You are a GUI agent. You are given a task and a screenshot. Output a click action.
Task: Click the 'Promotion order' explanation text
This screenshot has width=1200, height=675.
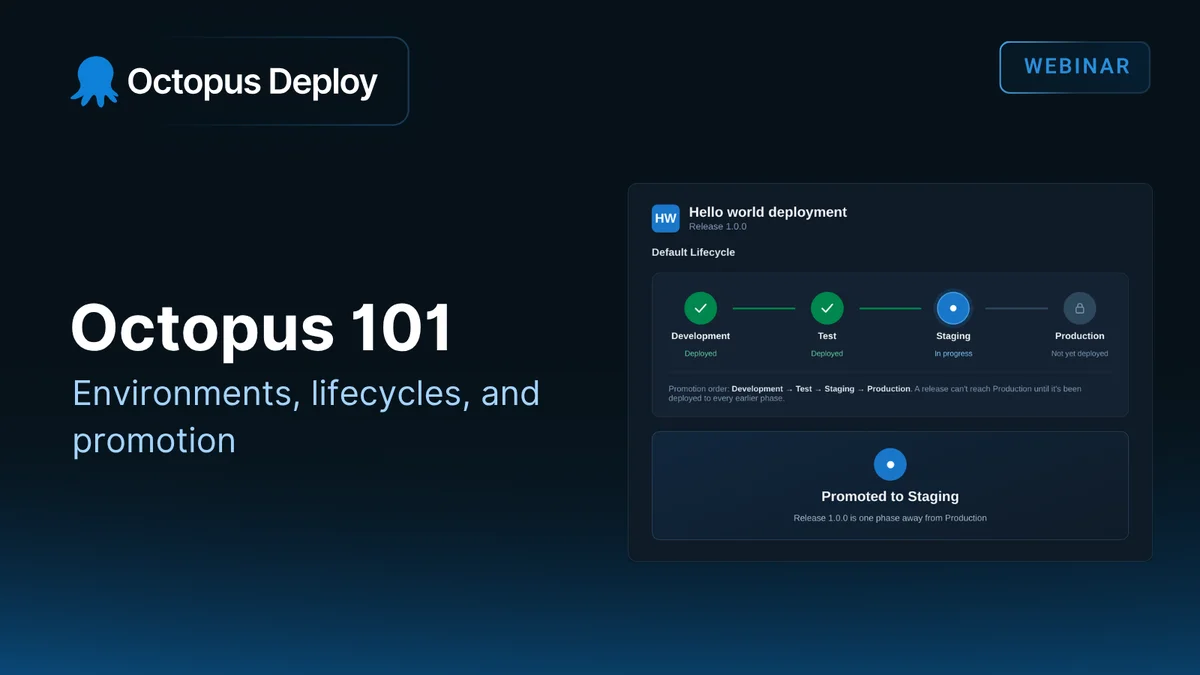[x=875, y=393]
